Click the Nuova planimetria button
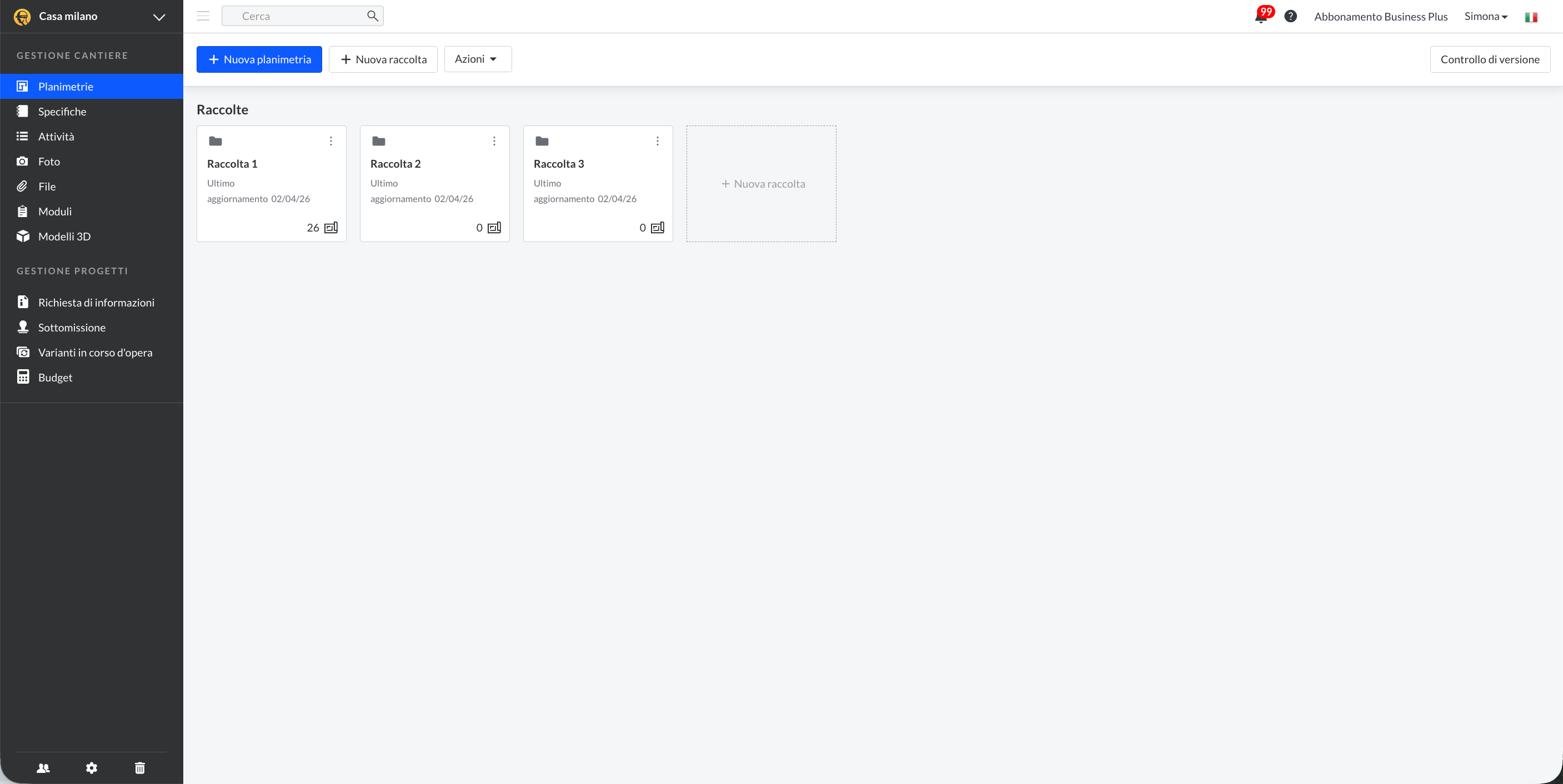 pyautogui.click(x=259, y=59)
